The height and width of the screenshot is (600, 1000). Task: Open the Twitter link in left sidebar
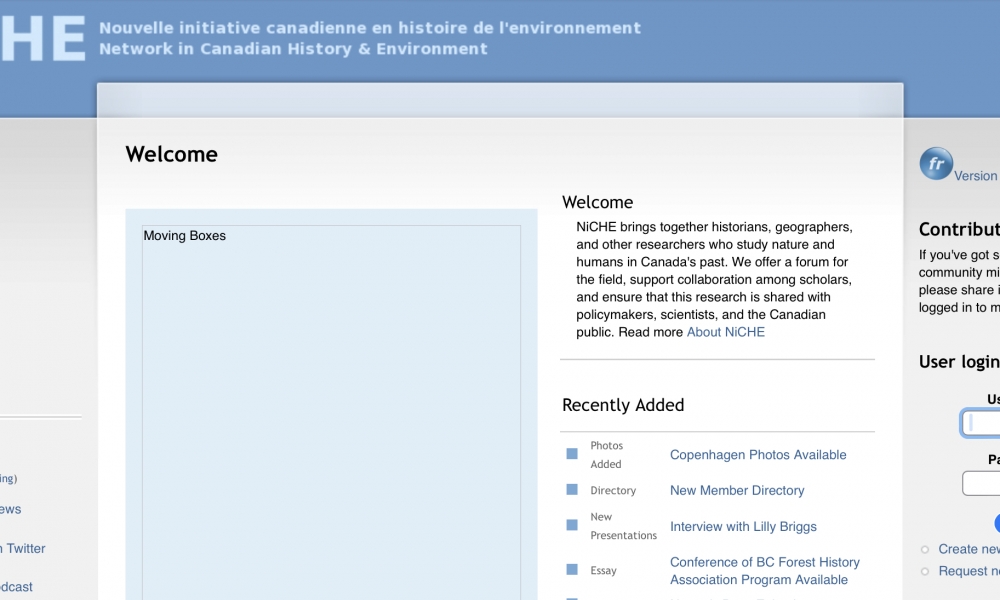[x=25, y=548]
